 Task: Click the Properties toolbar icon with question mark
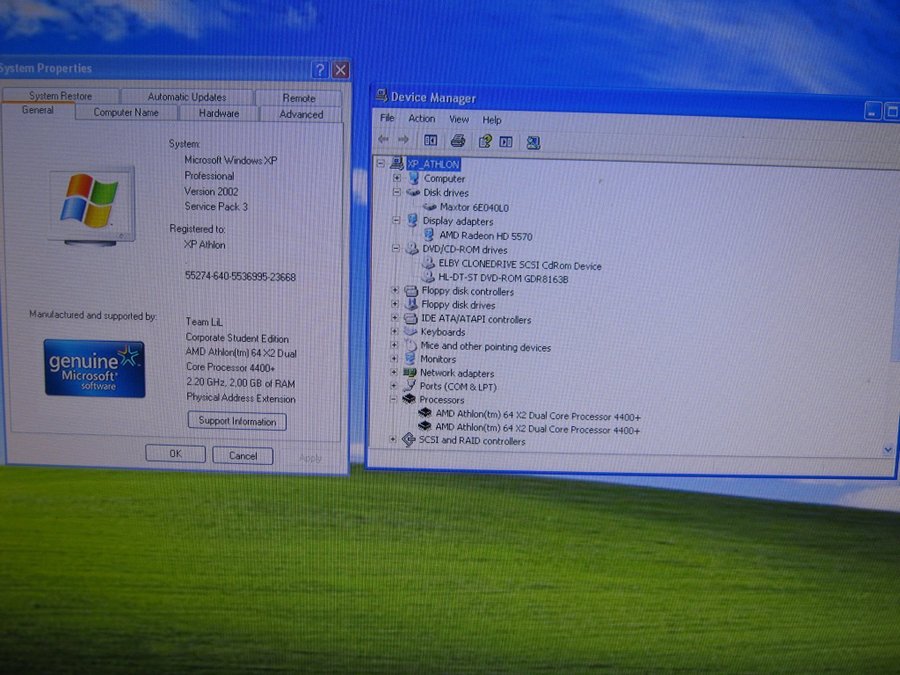coord(485,141)
